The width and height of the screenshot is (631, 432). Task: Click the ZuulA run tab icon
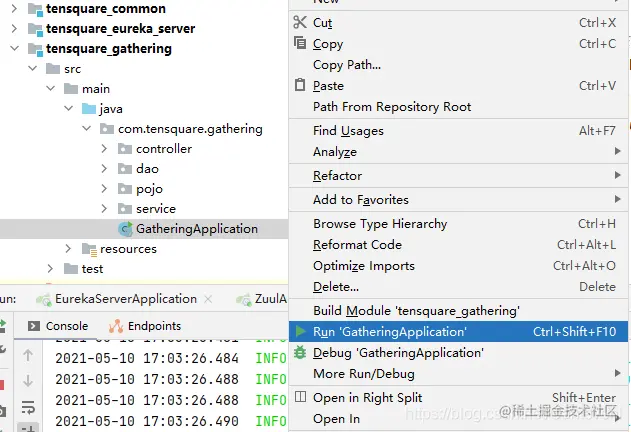[x=243, y=299]
